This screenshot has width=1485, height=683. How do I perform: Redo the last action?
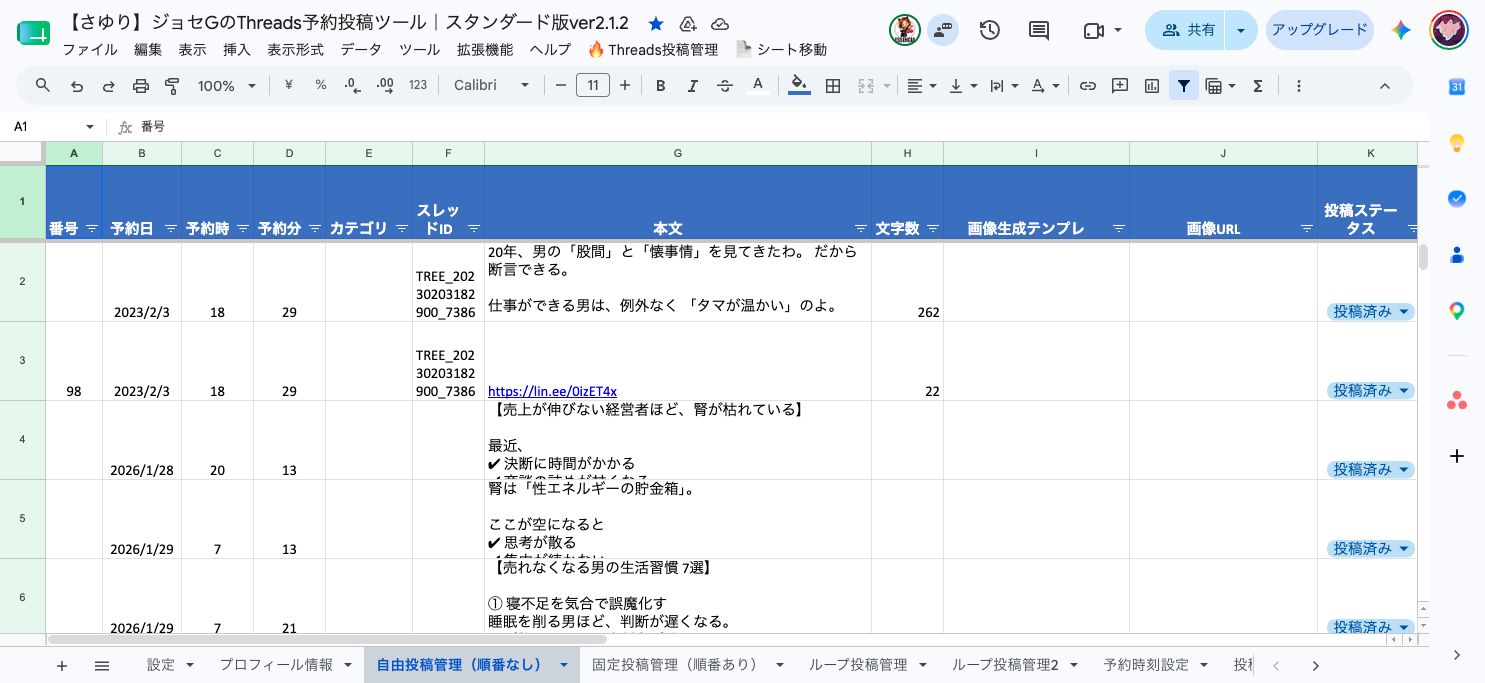click(x=108, y=86)
